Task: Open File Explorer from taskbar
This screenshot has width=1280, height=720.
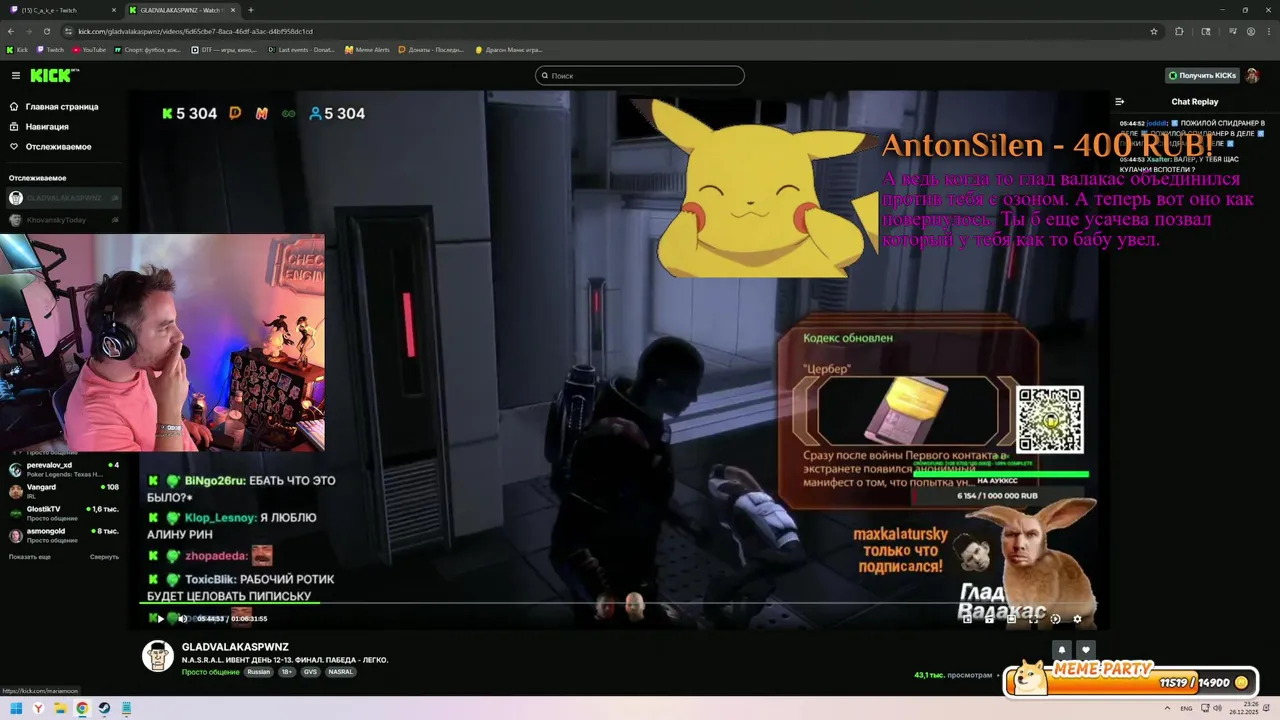Action: [60, 708]
